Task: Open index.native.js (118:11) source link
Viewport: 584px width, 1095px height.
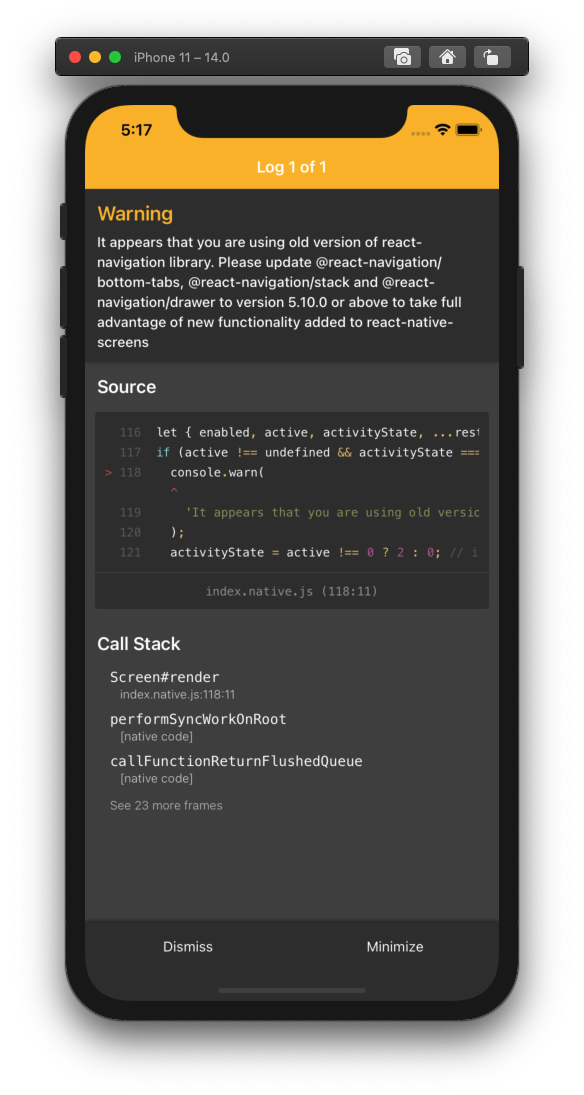Action: pos(291,591)
